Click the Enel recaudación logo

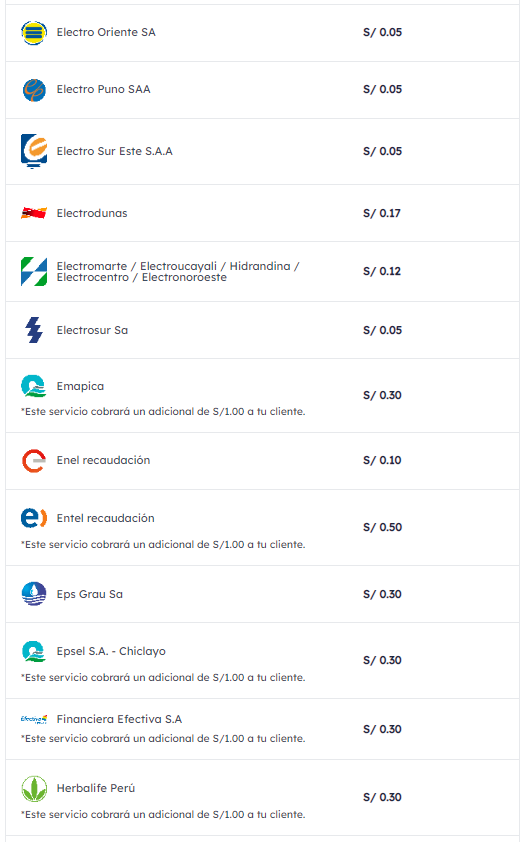click(34, 461)
